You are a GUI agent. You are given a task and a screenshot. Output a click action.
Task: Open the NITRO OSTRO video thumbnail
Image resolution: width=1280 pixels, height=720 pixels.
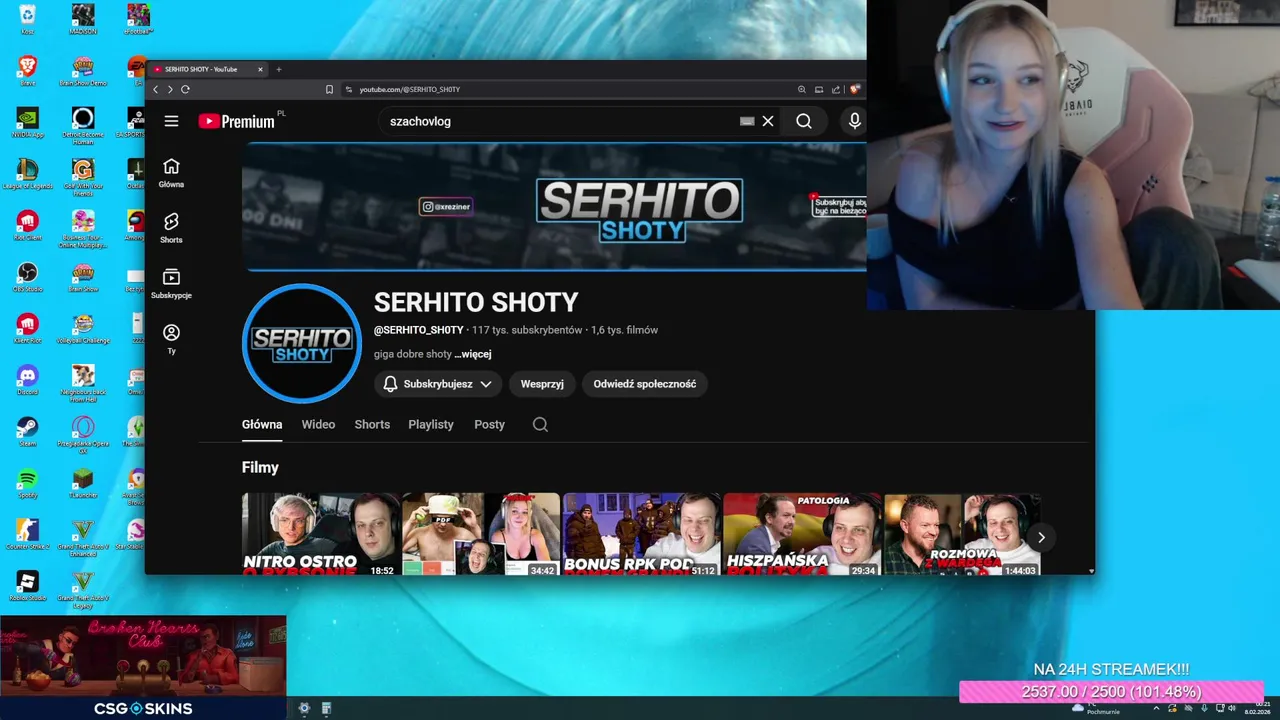click(x=321, y=534)
